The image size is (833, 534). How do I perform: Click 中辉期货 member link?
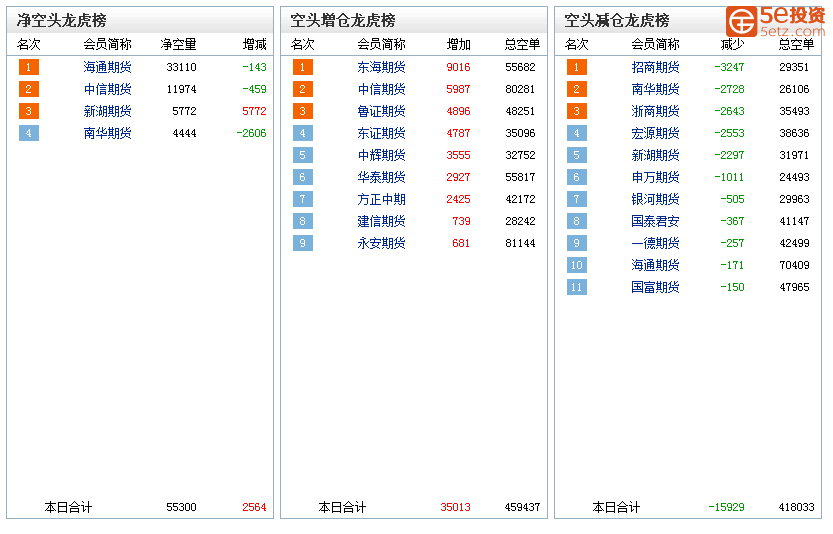[x=381, y=155]
